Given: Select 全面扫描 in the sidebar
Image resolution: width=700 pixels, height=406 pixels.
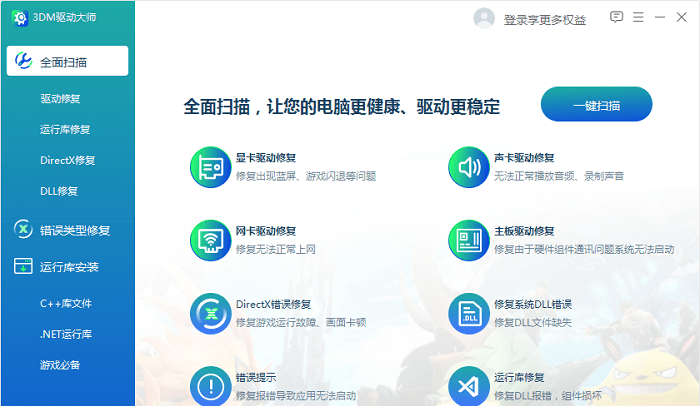Looking at the screenshot, I should click(x=67, y=61).
